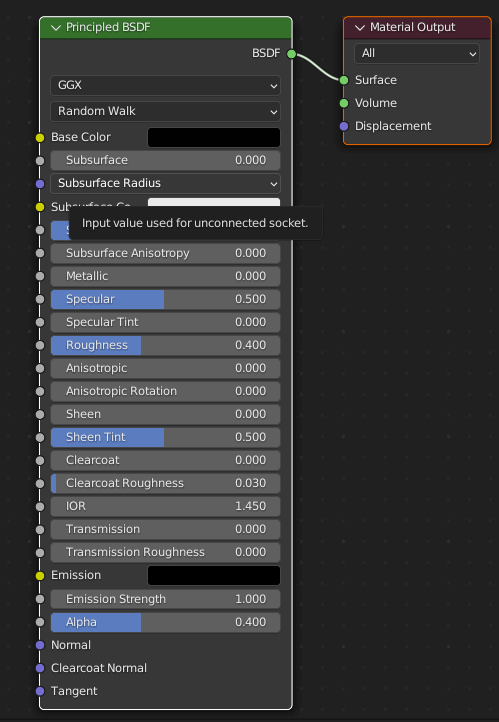Click the BSDF output socket
Image resolution: width=499 pixels, height=722 pixels.
coord(291,54)
